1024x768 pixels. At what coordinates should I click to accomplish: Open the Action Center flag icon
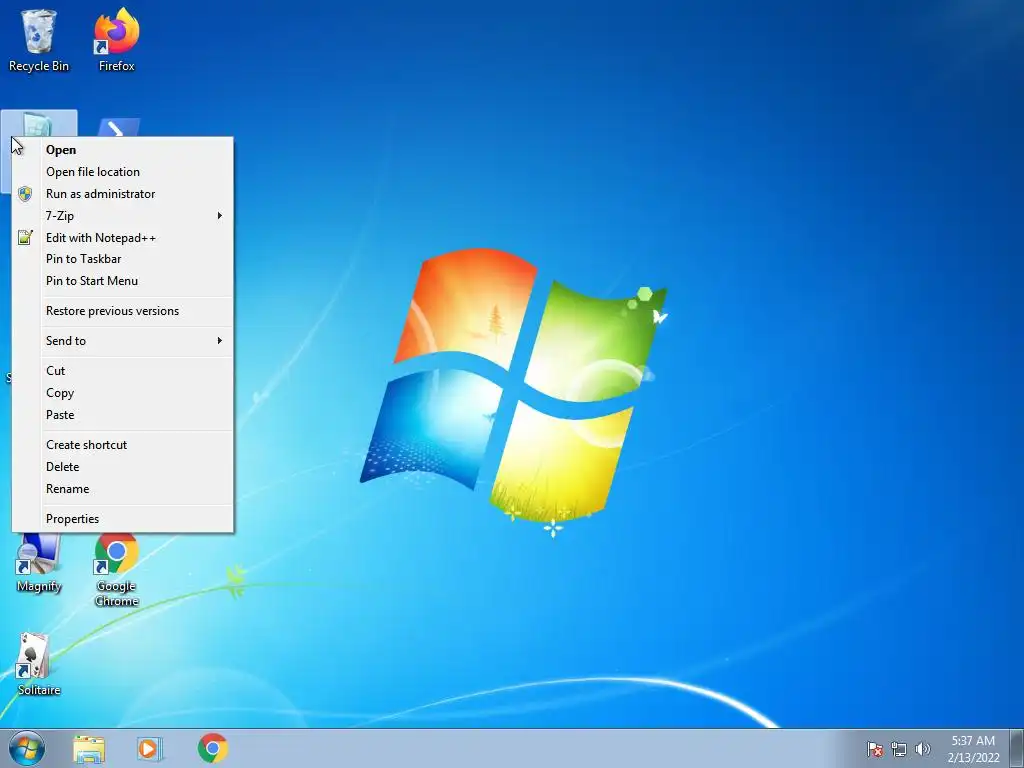tap(874, 749)
